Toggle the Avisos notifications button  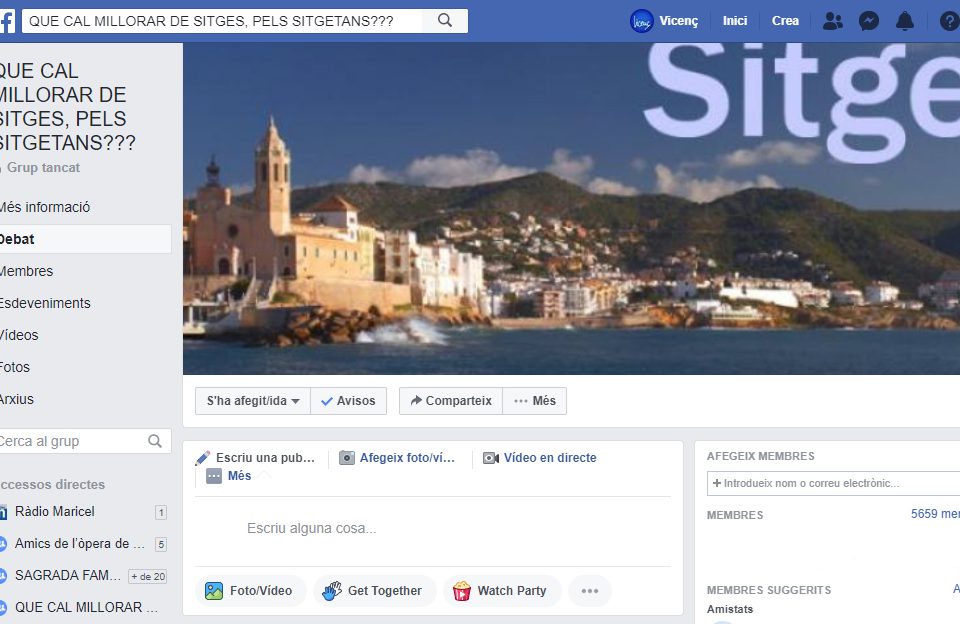point(349,401)
